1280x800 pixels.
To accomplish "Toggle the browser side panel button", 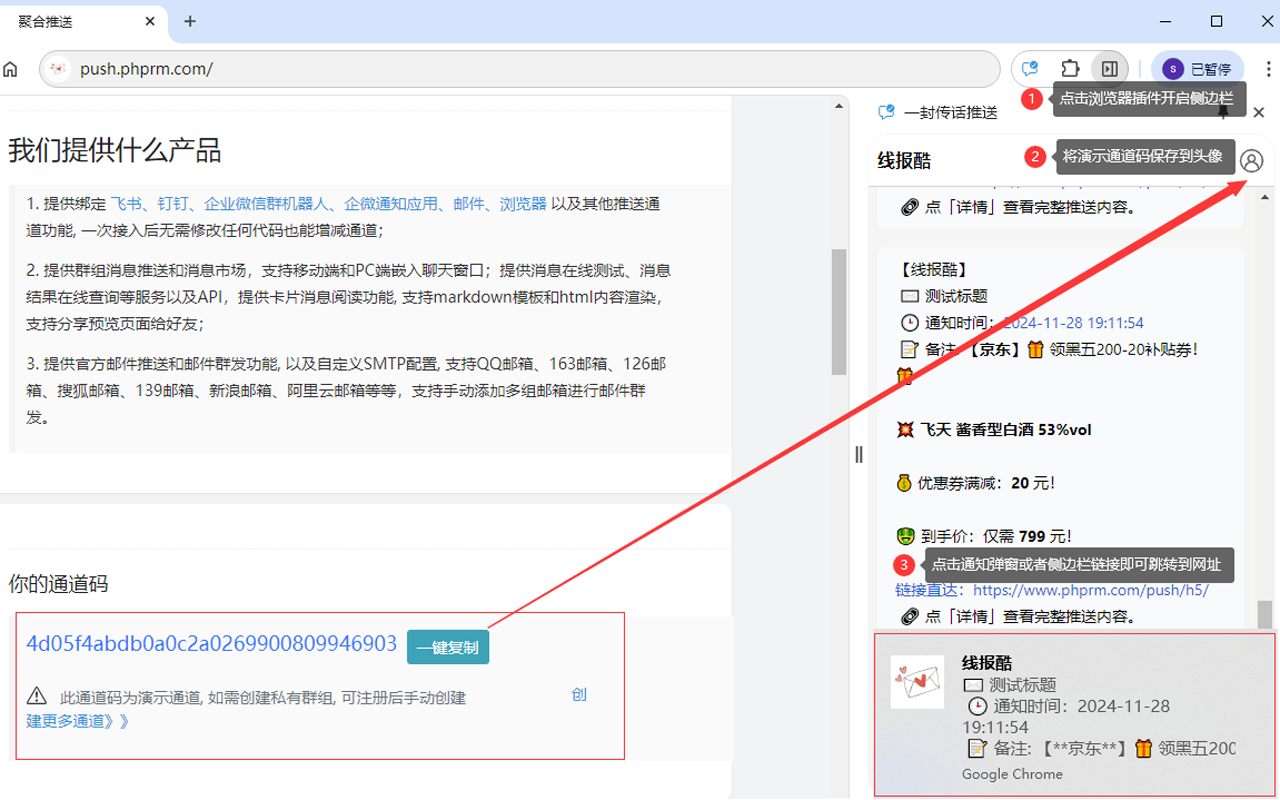I will pos(1109,69).
